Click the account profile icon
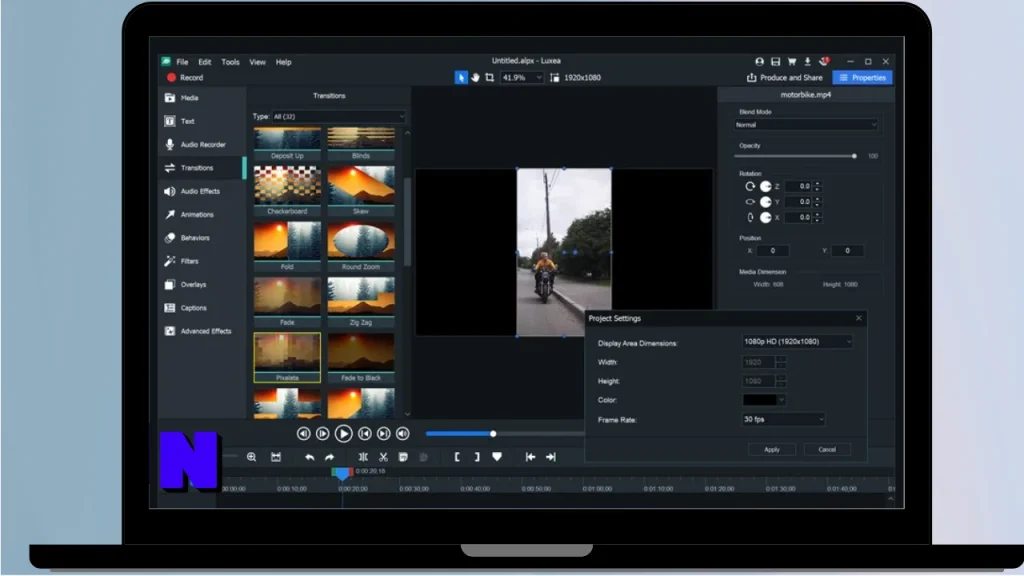The width and height of the screenshot is (1024, 576). coord(760,61)
